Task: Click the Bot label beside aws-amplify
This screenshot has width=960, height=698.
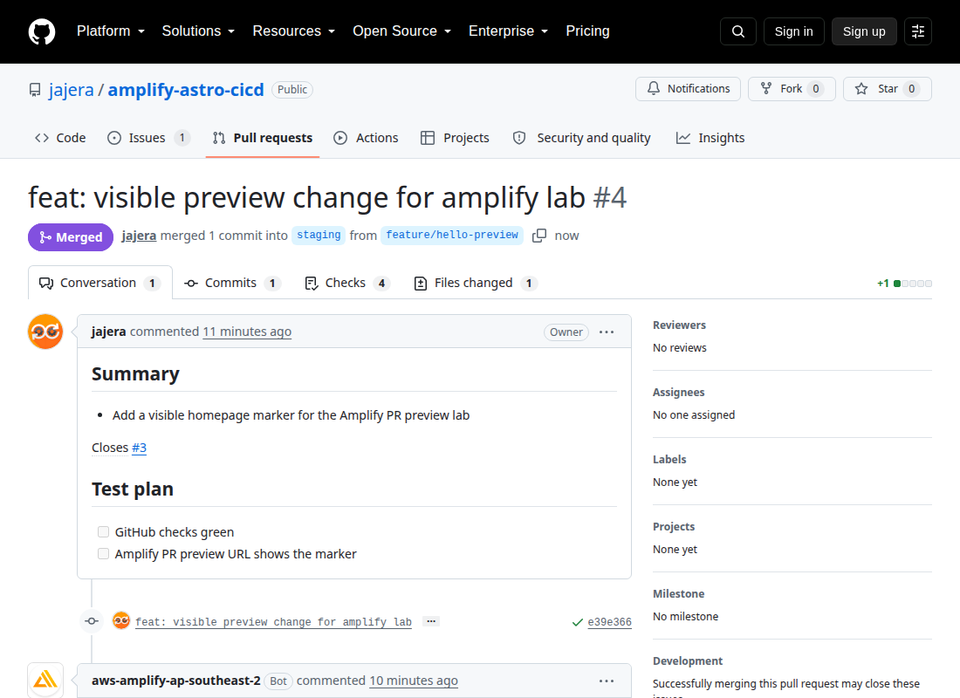Action: [x=278, y=681]
